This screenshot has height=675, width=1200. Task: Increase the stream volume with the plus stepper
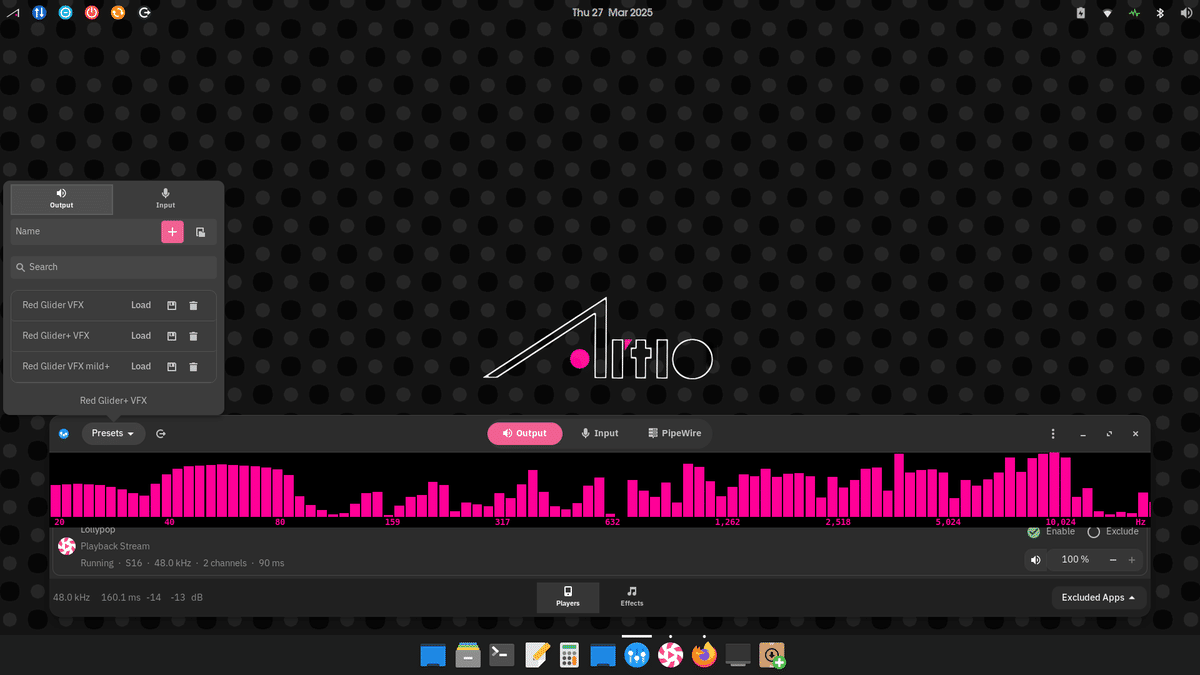click(1131, 559)
